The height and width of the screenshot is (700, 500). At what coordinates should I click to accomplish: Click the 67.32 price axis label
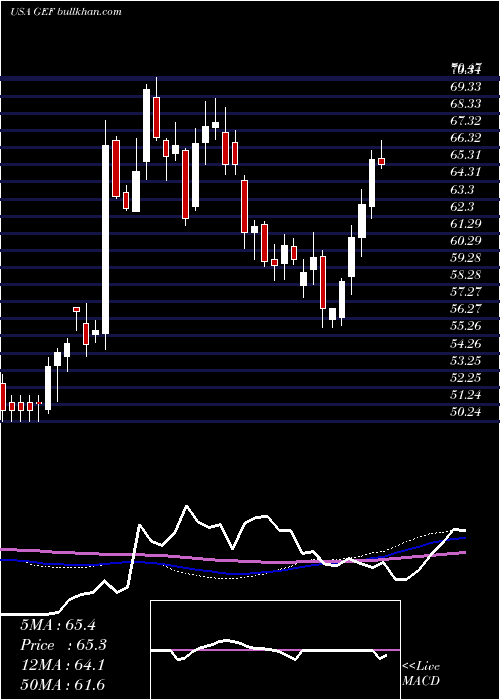[x=466, y=121]
